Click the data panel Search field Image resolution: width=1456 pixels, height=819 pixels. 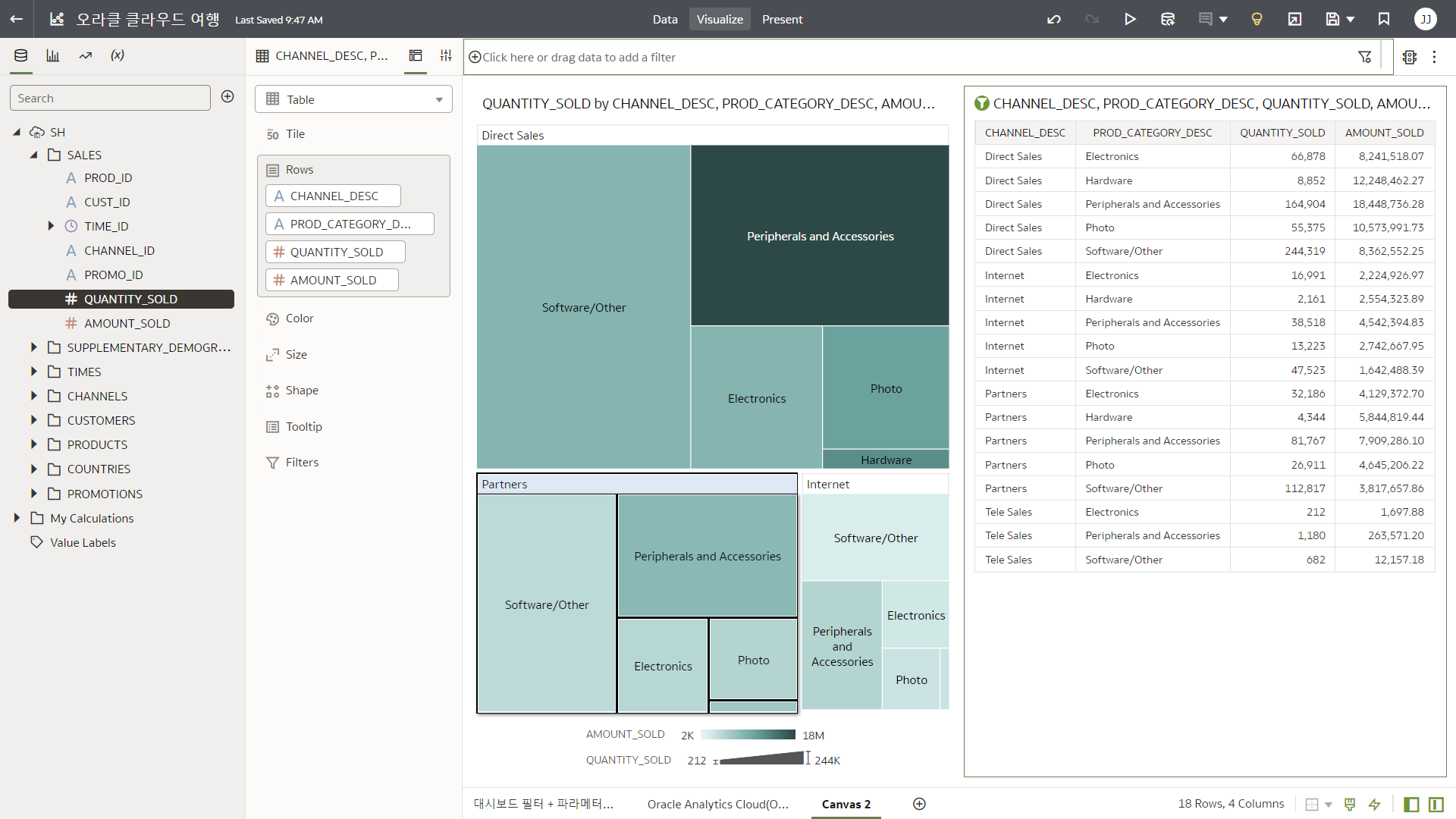click(x=110, y=98)
